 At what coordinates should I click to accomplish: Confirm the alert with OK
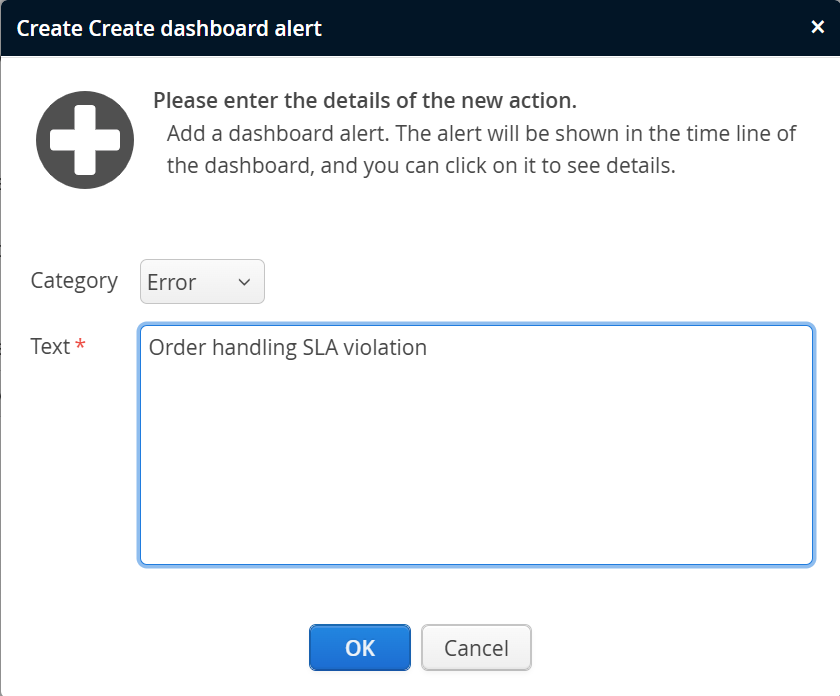click(x=360, y=648)
